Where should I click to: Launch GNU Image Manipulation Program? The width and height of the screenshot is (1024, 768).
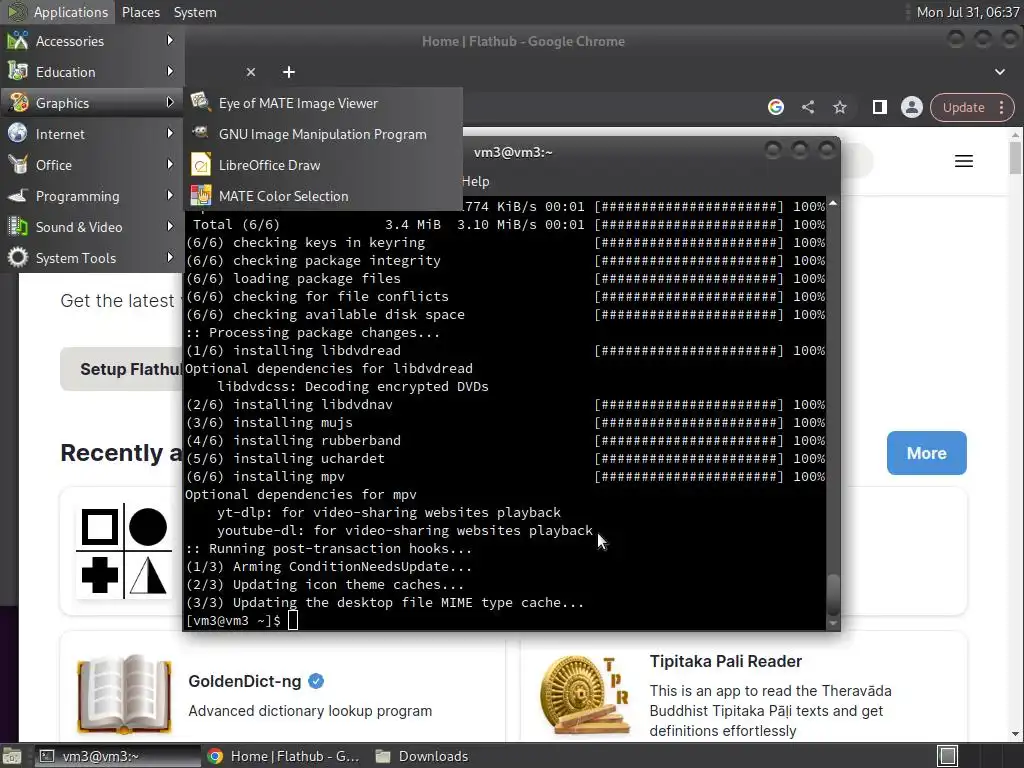click(x=323, y=134)
